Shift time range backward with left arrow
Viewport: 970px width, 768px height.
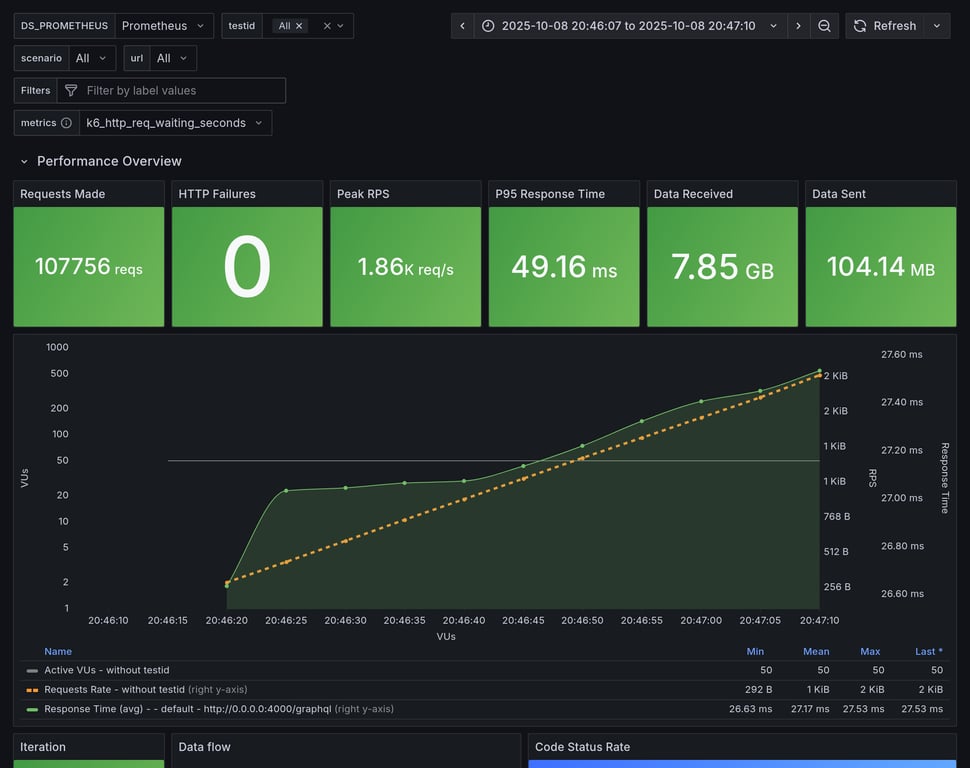(462, 26)
